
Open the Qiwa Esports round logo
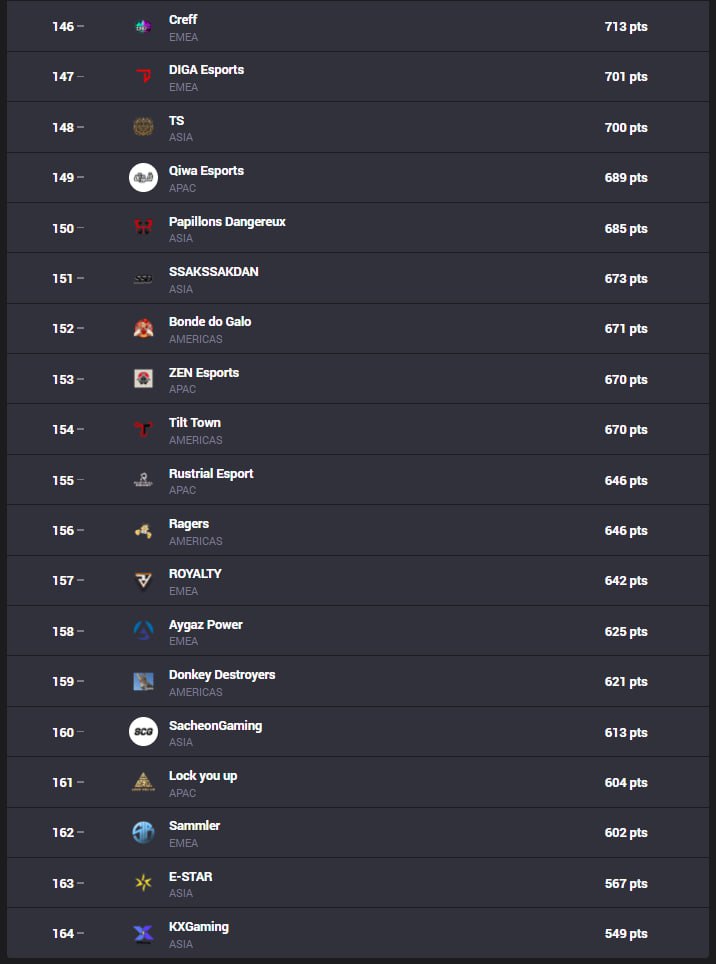point(143,177)
